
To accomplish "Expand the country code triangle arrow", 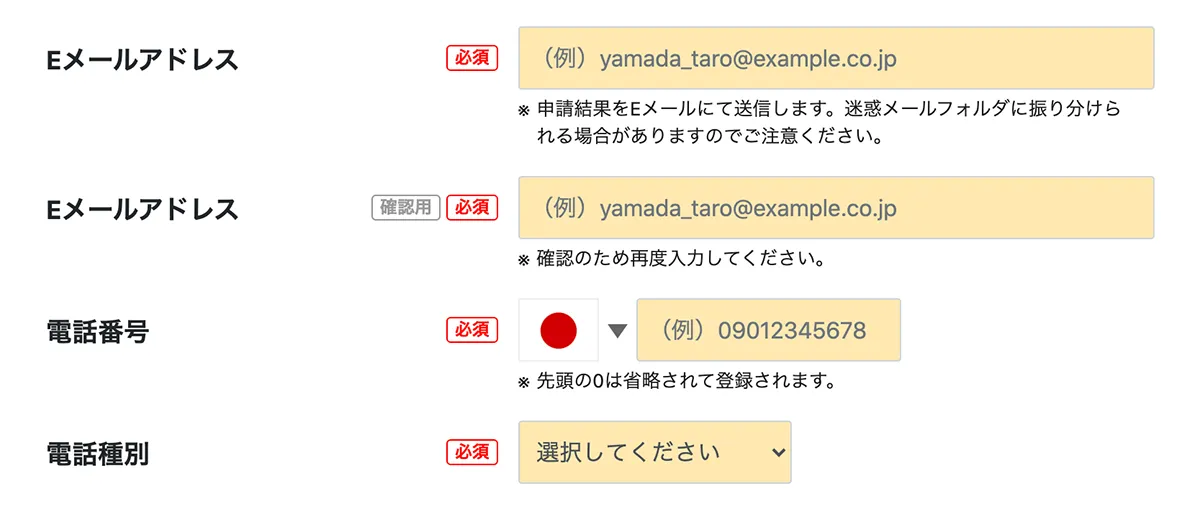I will click(x=618, y=331).
